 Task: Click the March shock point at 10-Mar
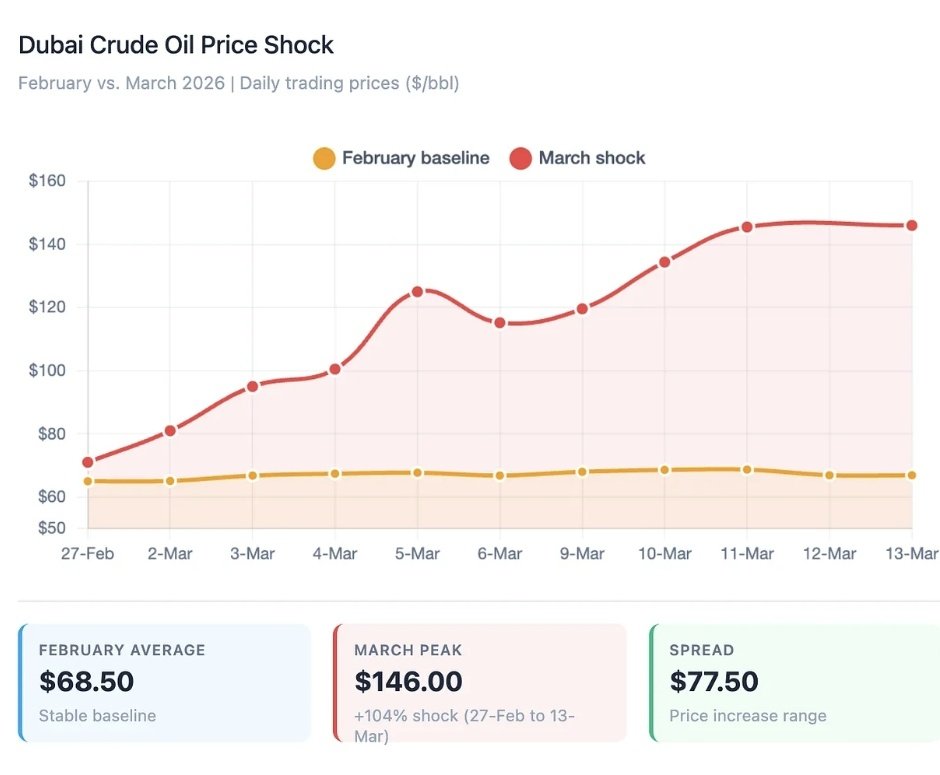click(x=665, y=262)
